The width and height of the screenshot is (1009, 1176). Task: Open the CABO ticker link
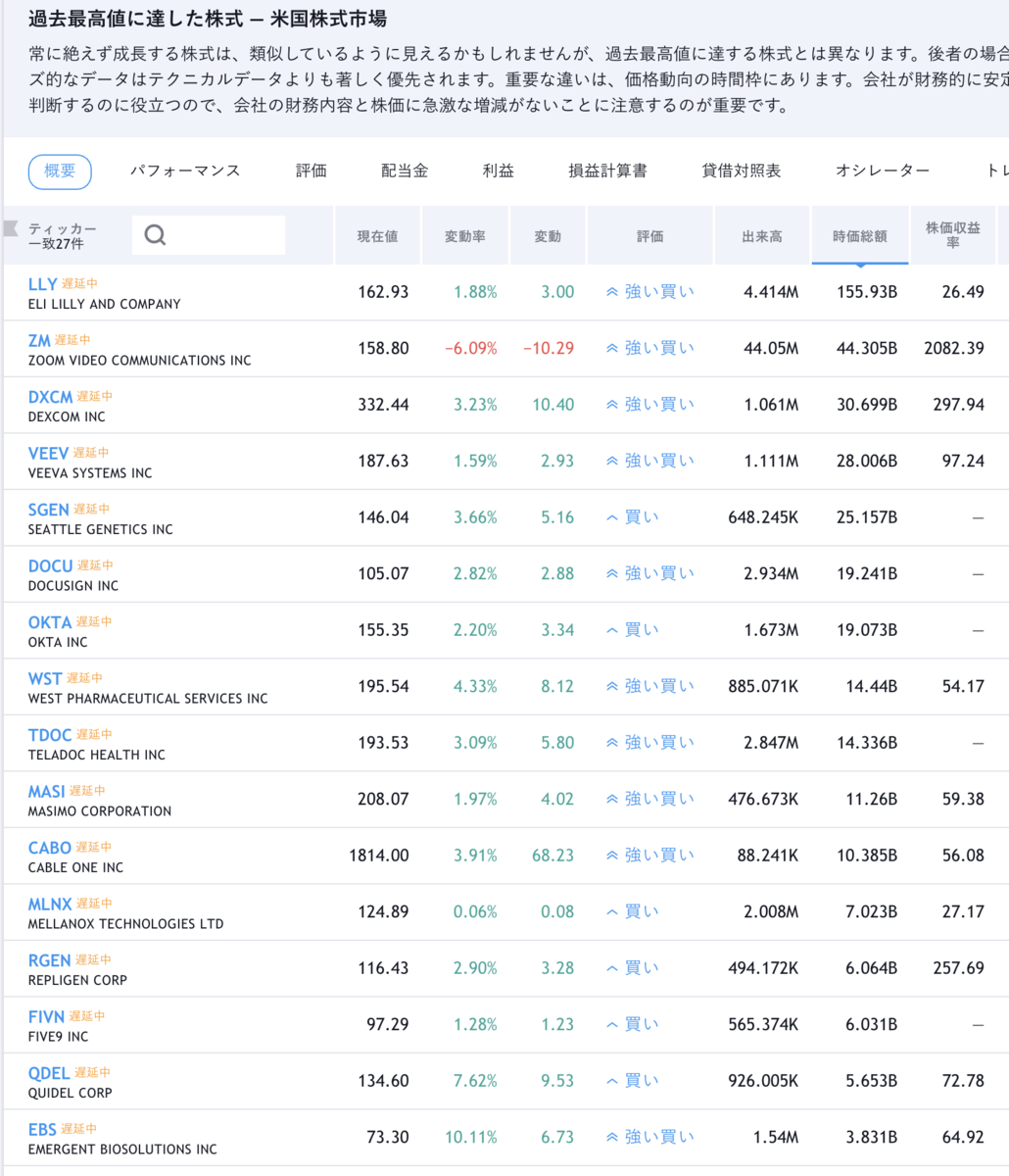[50, 848]
